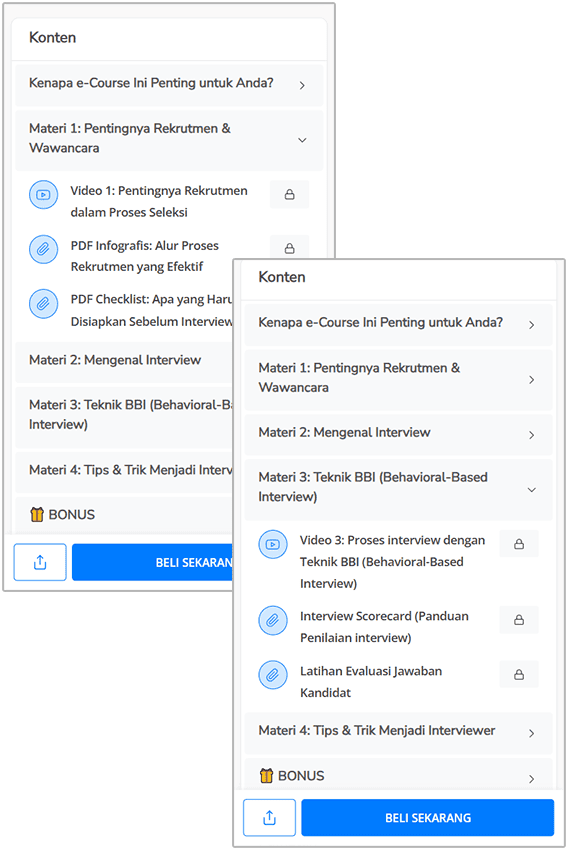Click the lock icon next to Video 3
The image size is (567, 850).
pyautogui.click(x=519, y=544)
